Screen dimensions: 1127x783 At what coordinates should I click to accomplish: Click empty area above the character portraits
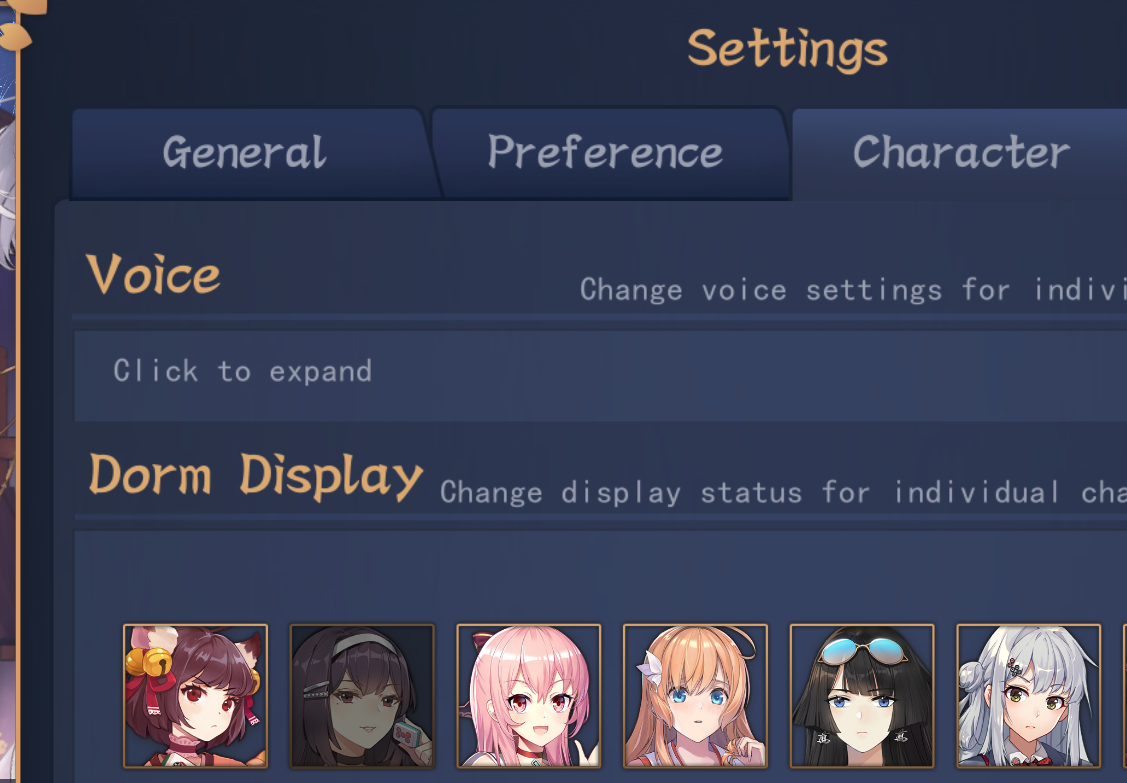coord(601,575)
